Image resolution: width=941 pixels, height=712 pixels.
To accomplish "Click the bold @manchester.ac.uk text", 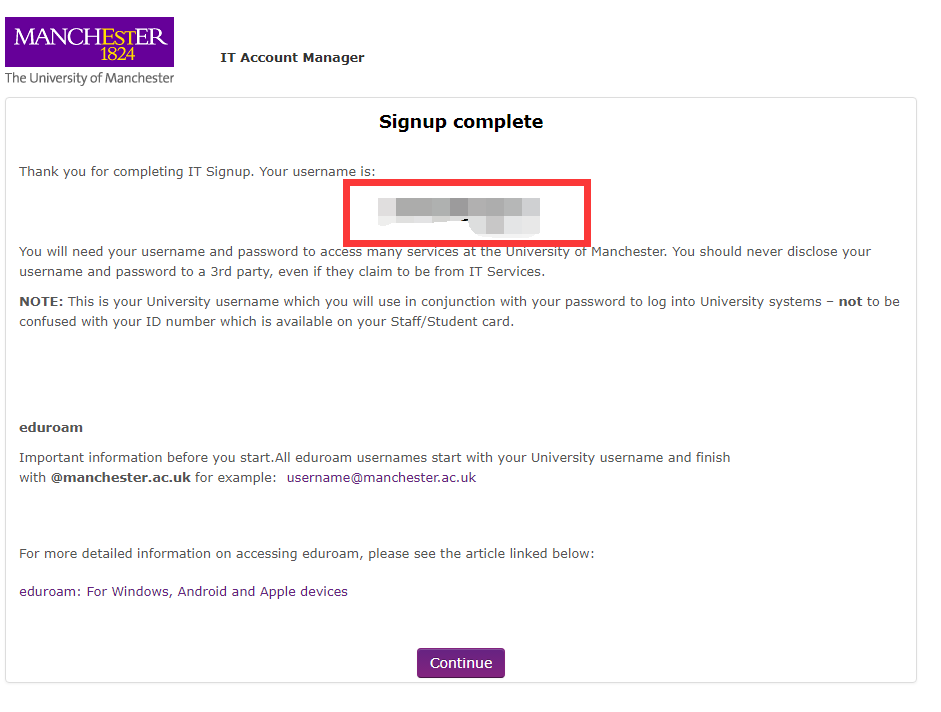I will (x=121, y=478).
